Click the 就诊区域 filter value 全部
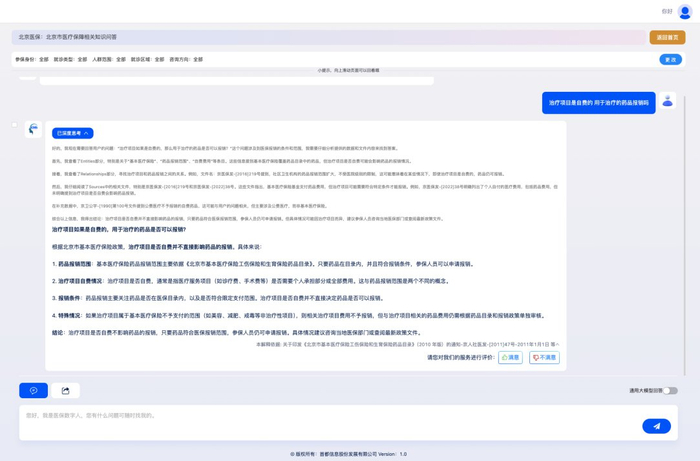The width and height of the screenshot is (700, 461). tap(159, 59)
